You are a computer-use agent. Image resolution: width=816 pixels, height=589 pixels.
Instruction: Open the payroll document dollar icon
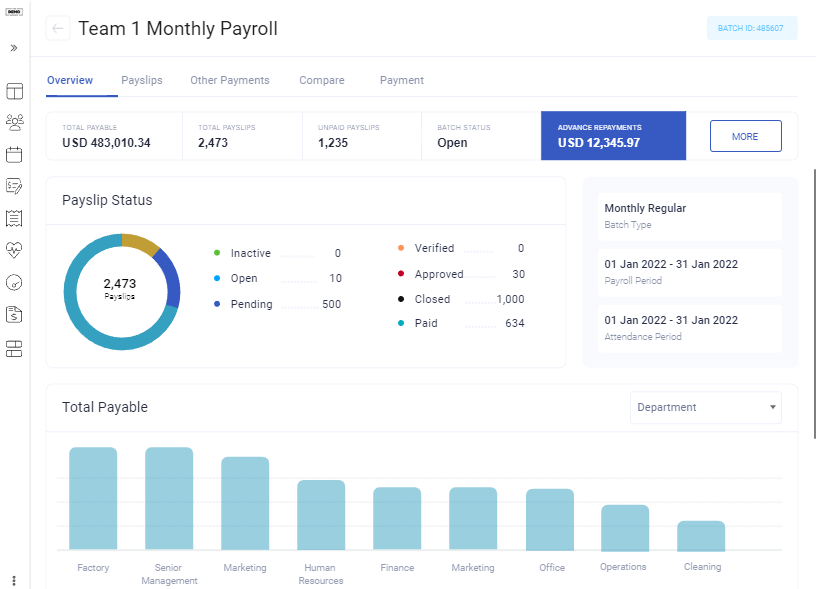(14, 315)
